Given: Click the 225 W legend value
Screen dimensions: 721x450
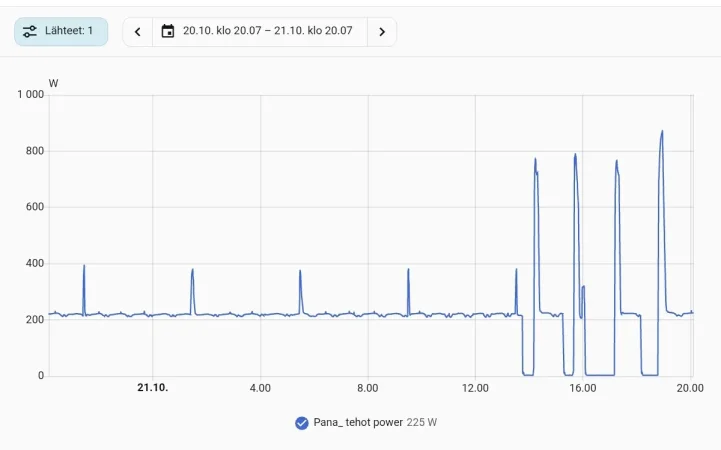Looking at the screenshot, I should coord(422,422).
